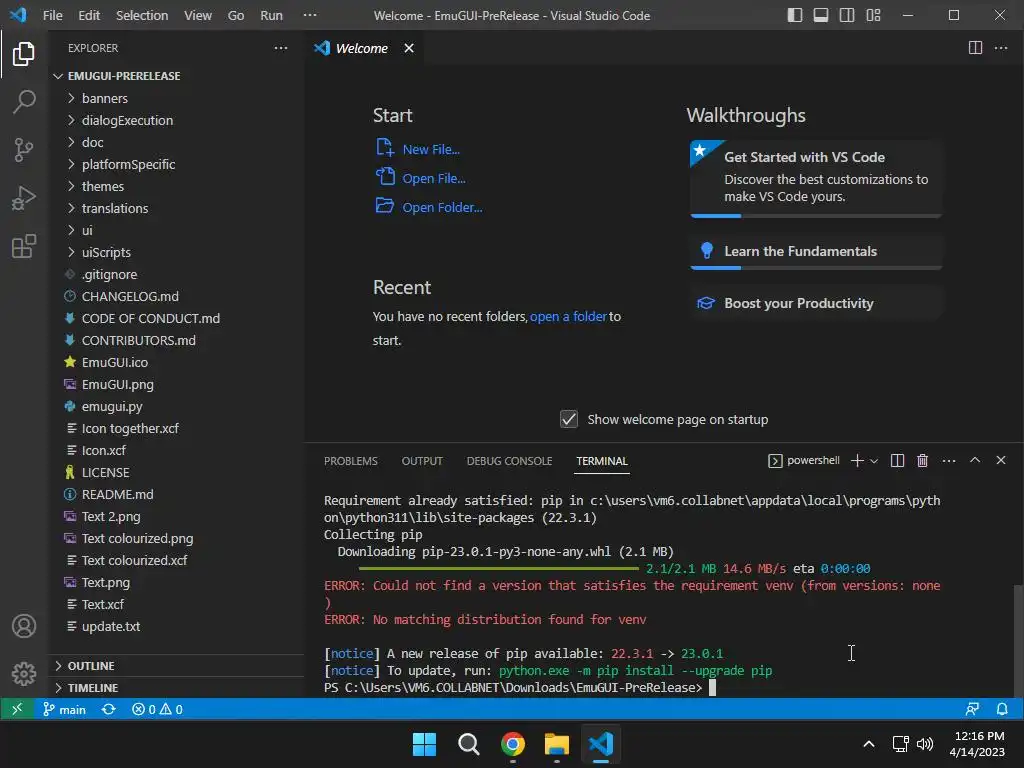Open notifications bell
1024x768 pixels.
pos(1002,709)
